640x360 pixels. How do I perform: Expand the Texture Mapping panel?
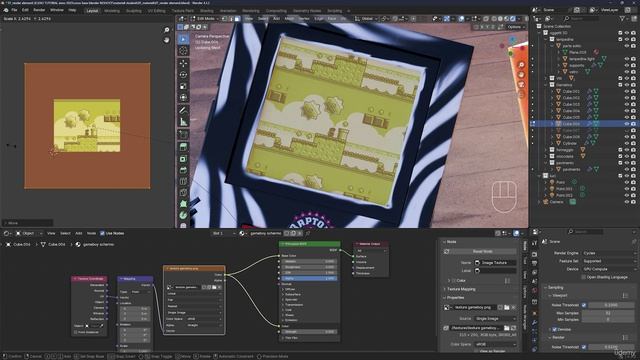pyautogui.click(x=461, y=289)
